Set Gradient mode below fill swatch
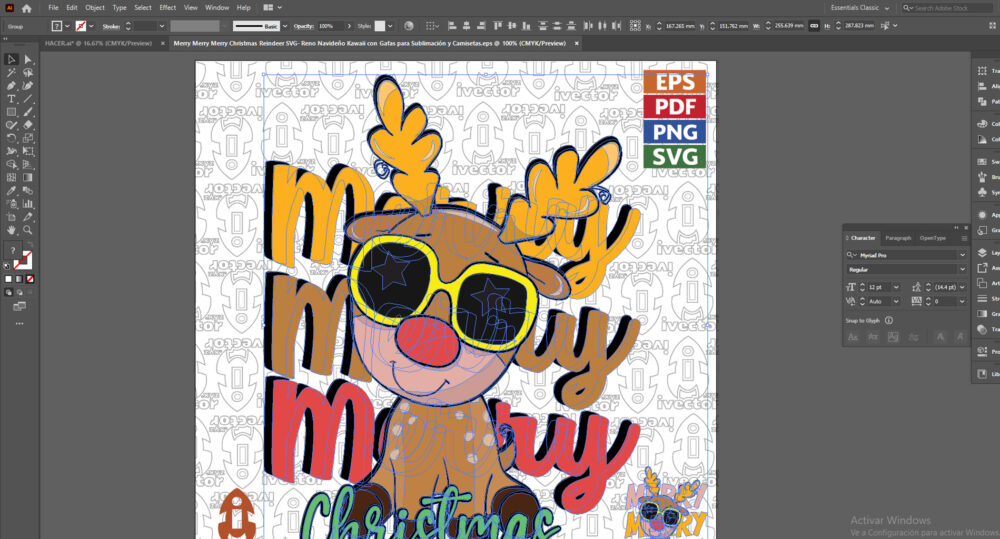 click(x=20, y=279)
